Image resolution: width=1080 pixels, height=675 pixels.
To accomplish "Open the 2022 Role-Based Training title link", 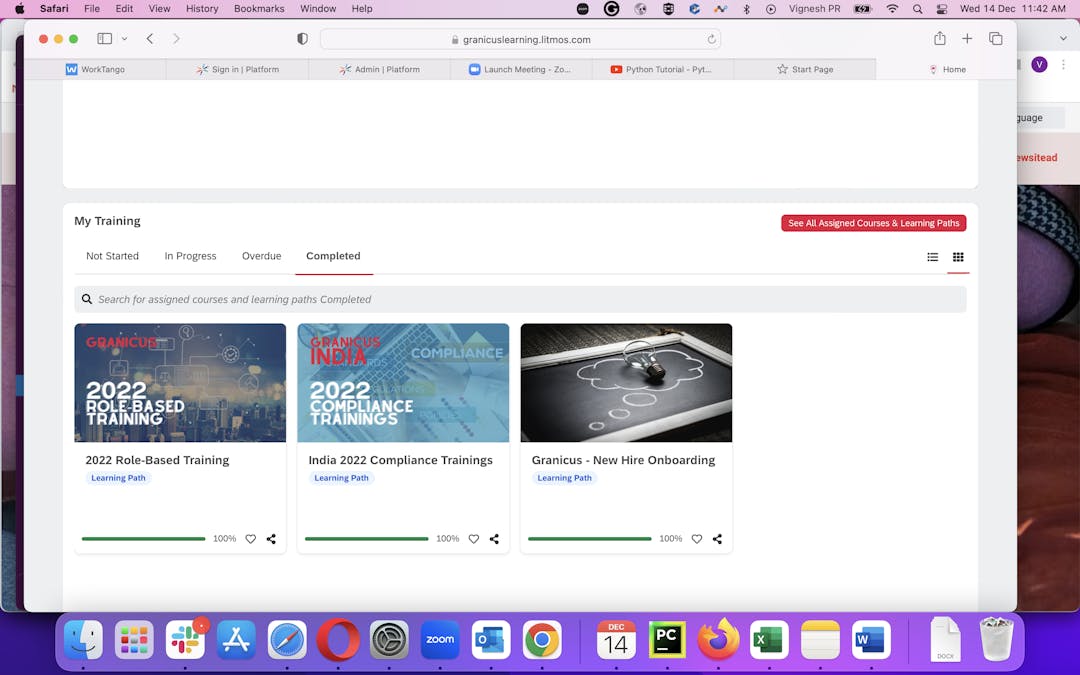I will tap(157, 460).
